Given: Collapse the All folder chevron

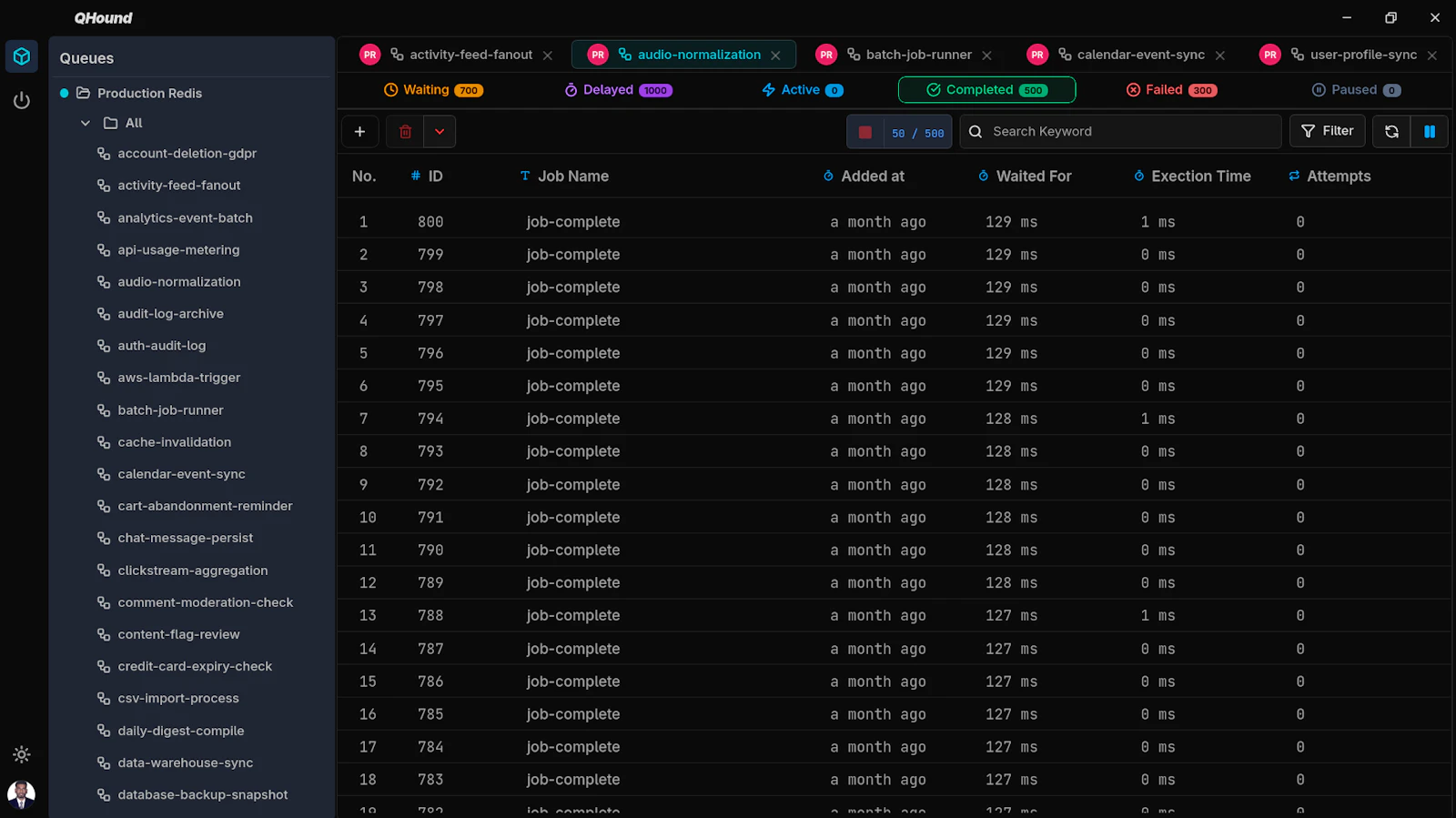Looking at the screenshot, I should point(86,123).
